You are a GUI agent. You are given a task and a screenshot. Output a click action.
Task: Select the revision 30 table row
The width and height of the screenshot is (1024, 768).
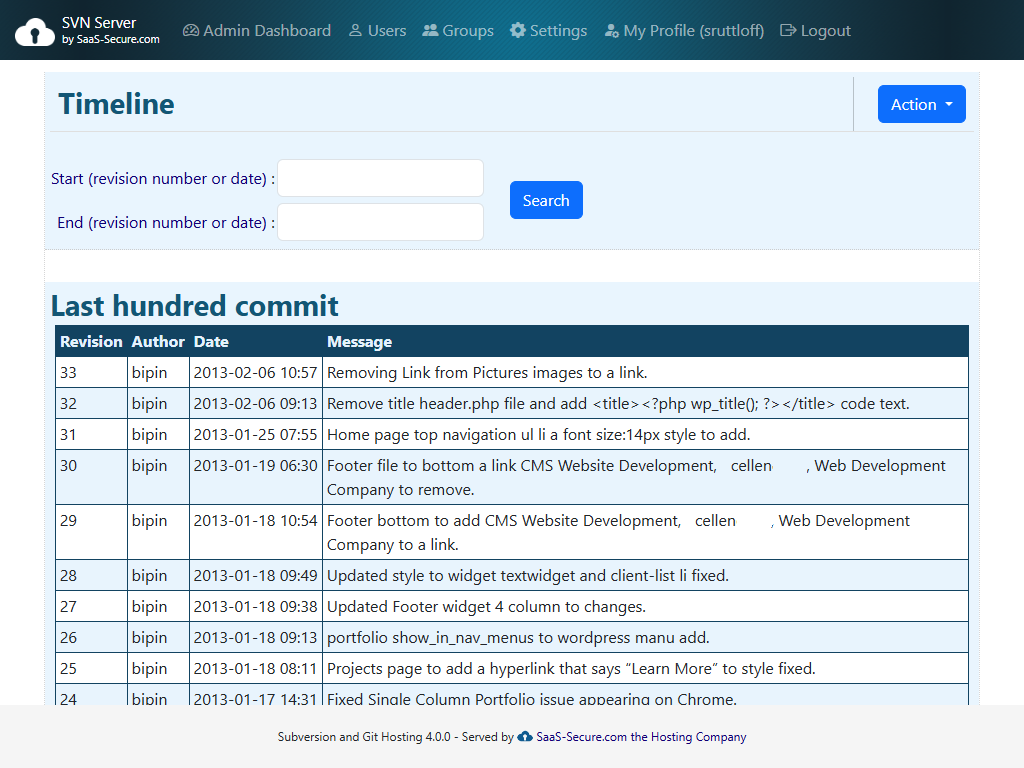point(500,477)
